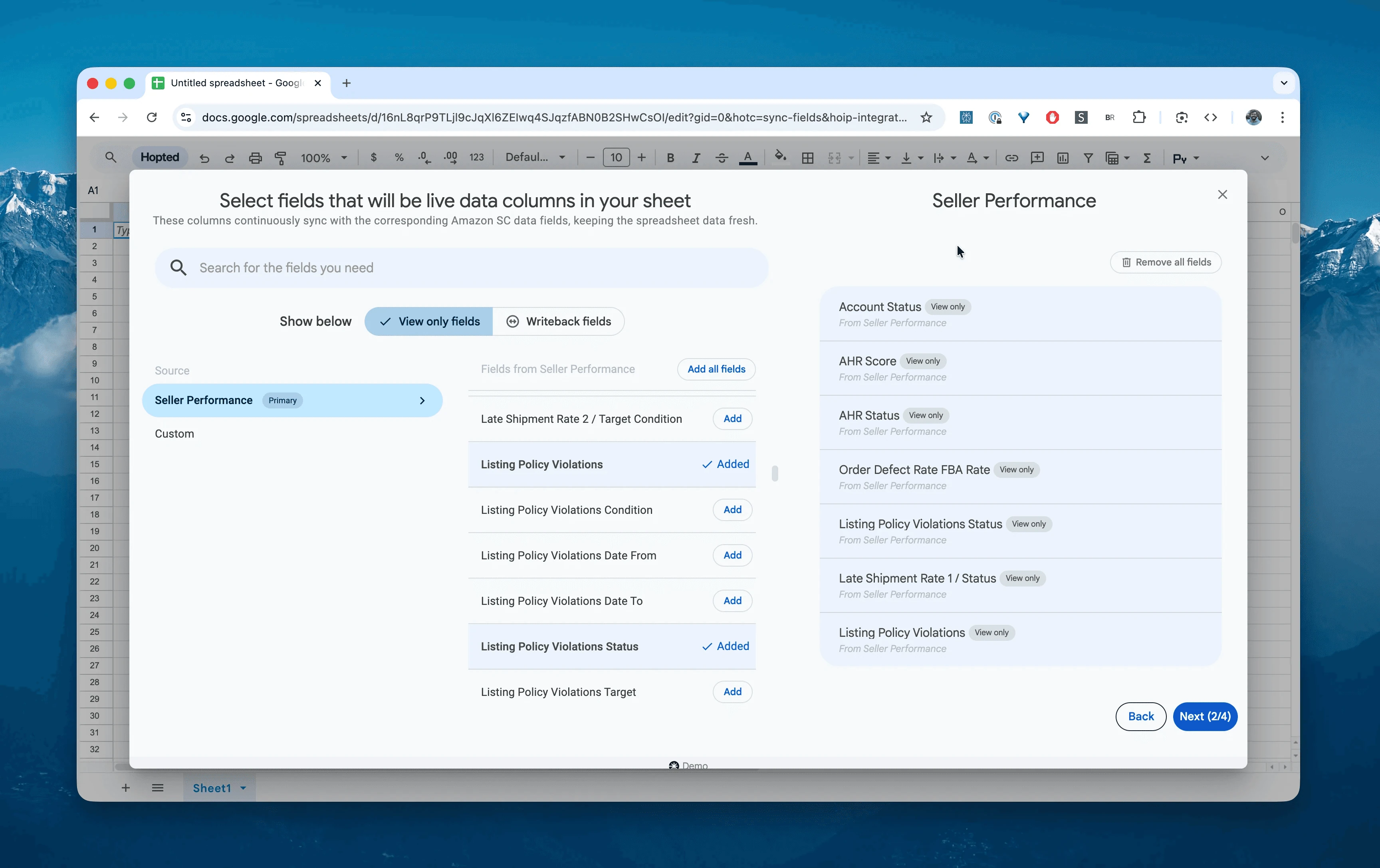Remove the added Listing Policy Violations field
The height and width of the screenshot is (868, 1380).
coord(726,464)
